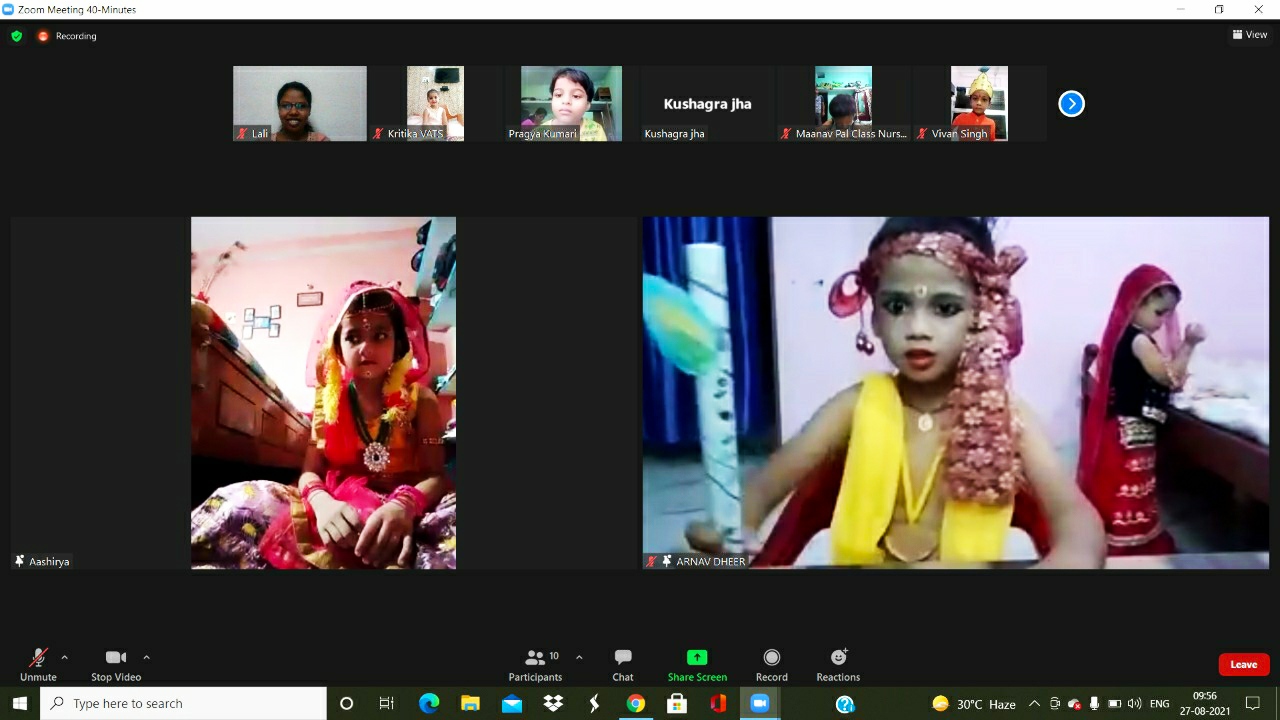Open the notification center icon

(1253, 704)
